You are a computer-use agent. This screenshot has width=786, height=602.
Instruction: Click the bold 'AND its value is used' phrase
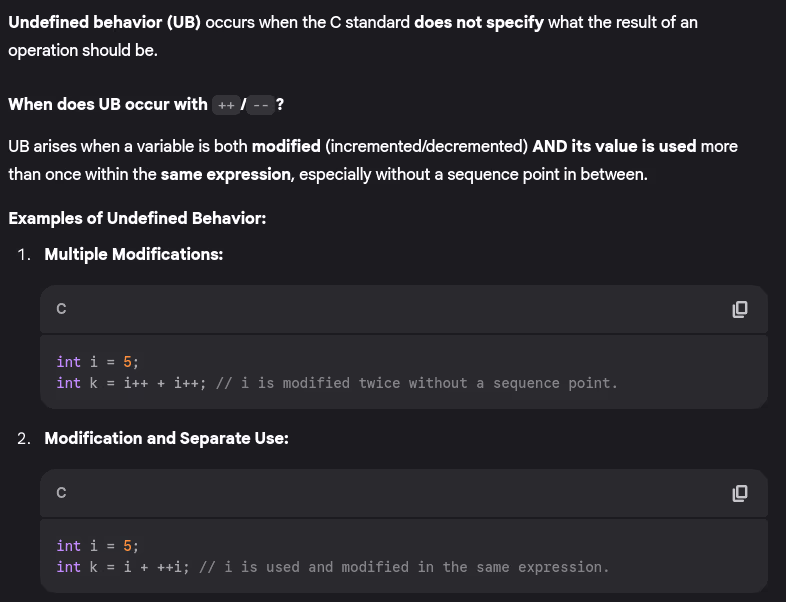(614, 146)
